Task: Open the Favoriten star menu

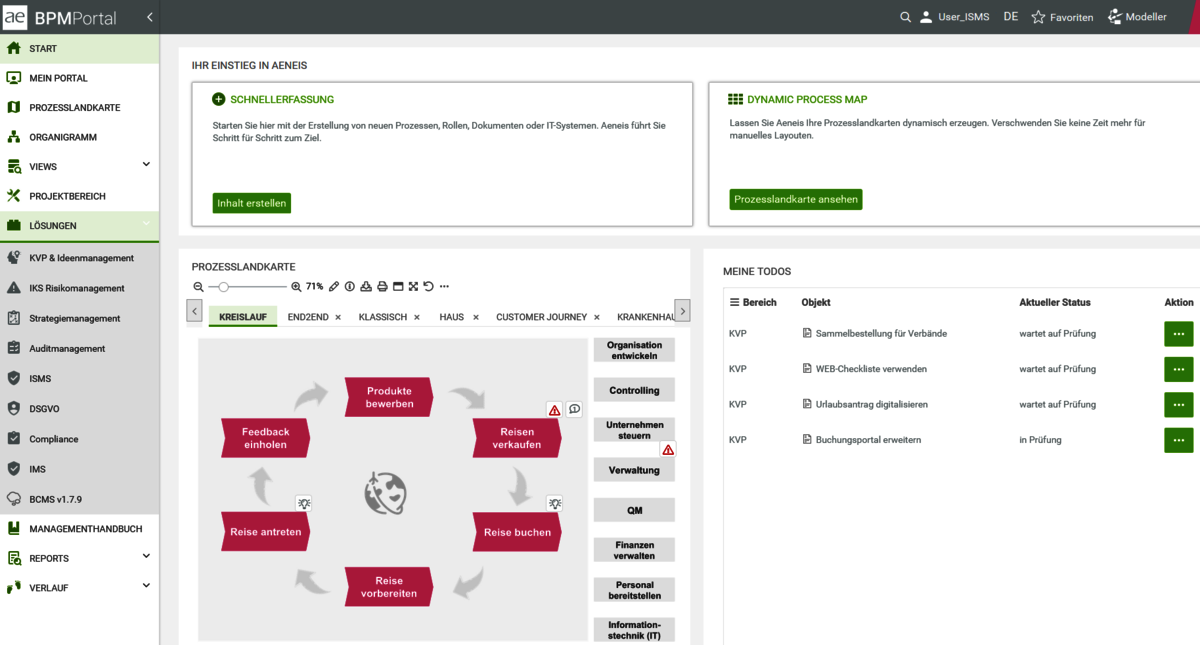Action: click(1062, 17)
